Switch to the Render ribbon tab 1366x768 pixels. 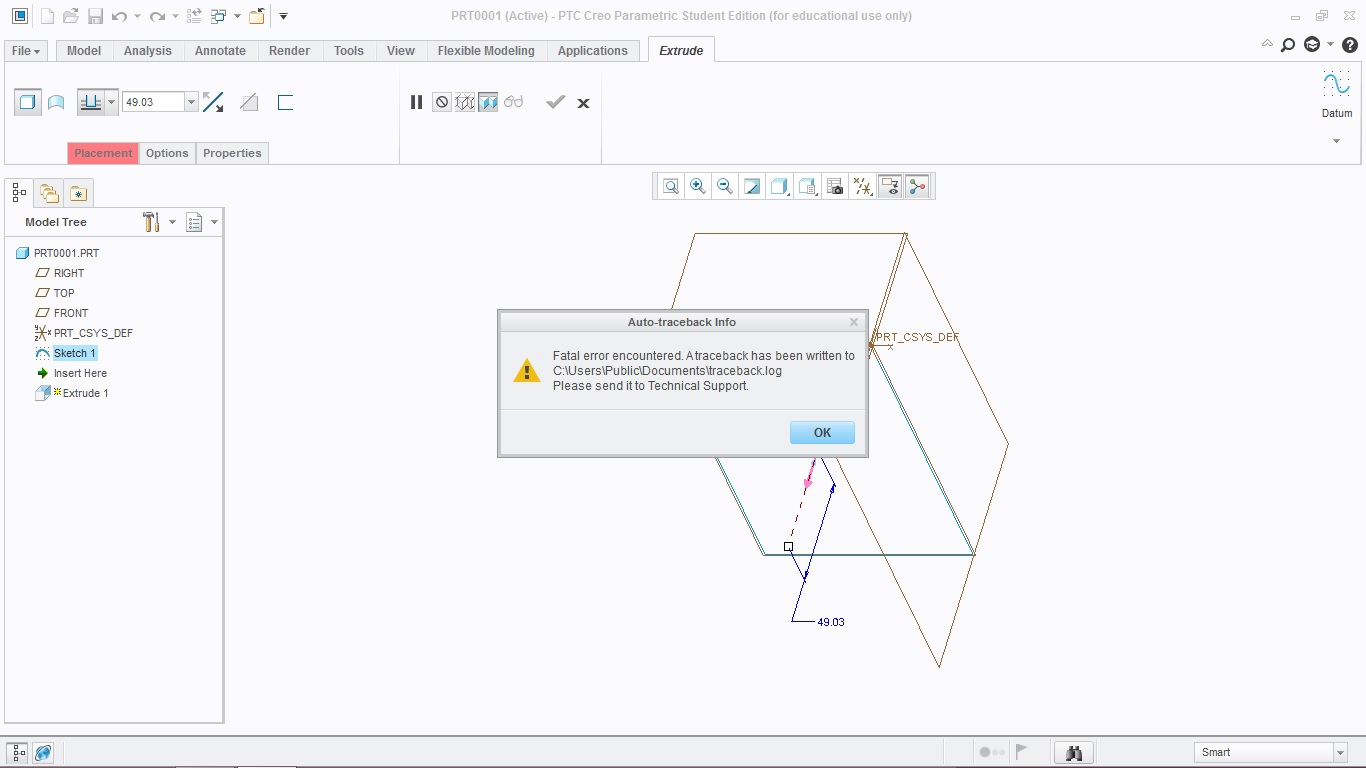289,51
